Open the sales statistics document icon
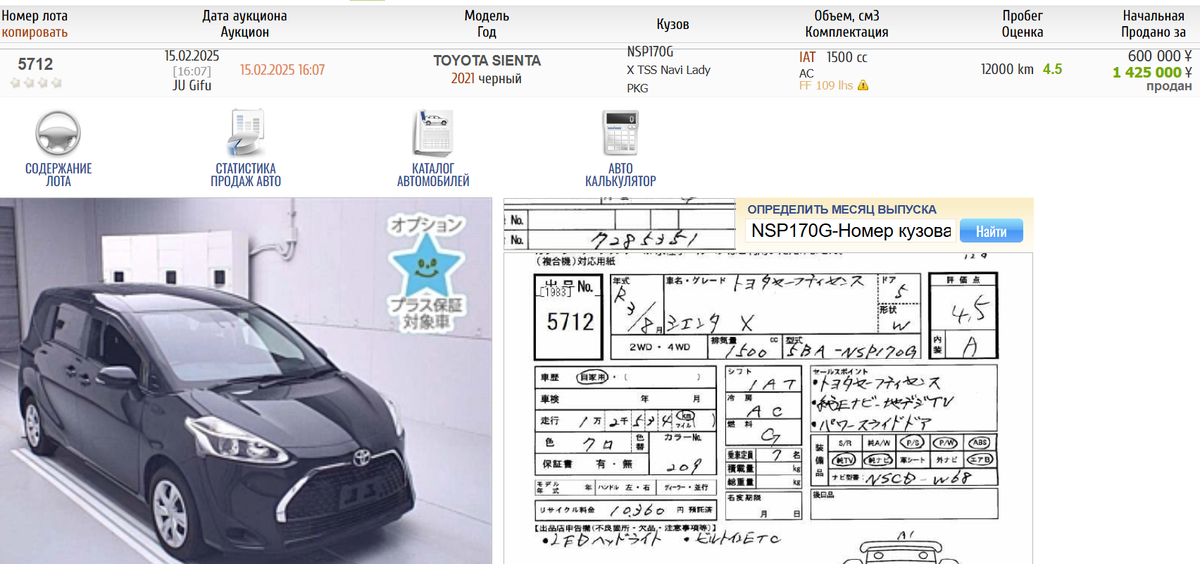The height and width of the screenshot is (564, 1200). coord(245,133)
